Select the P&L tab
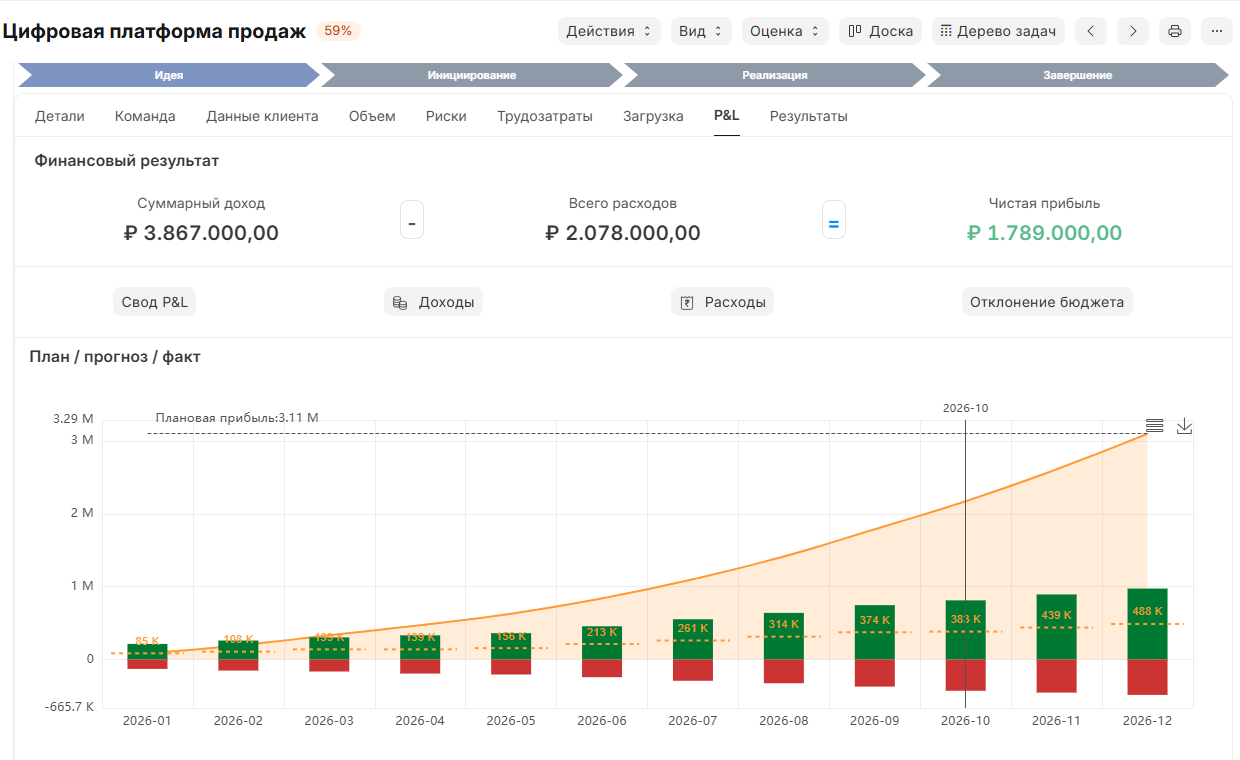 click(x=727, y=116)
